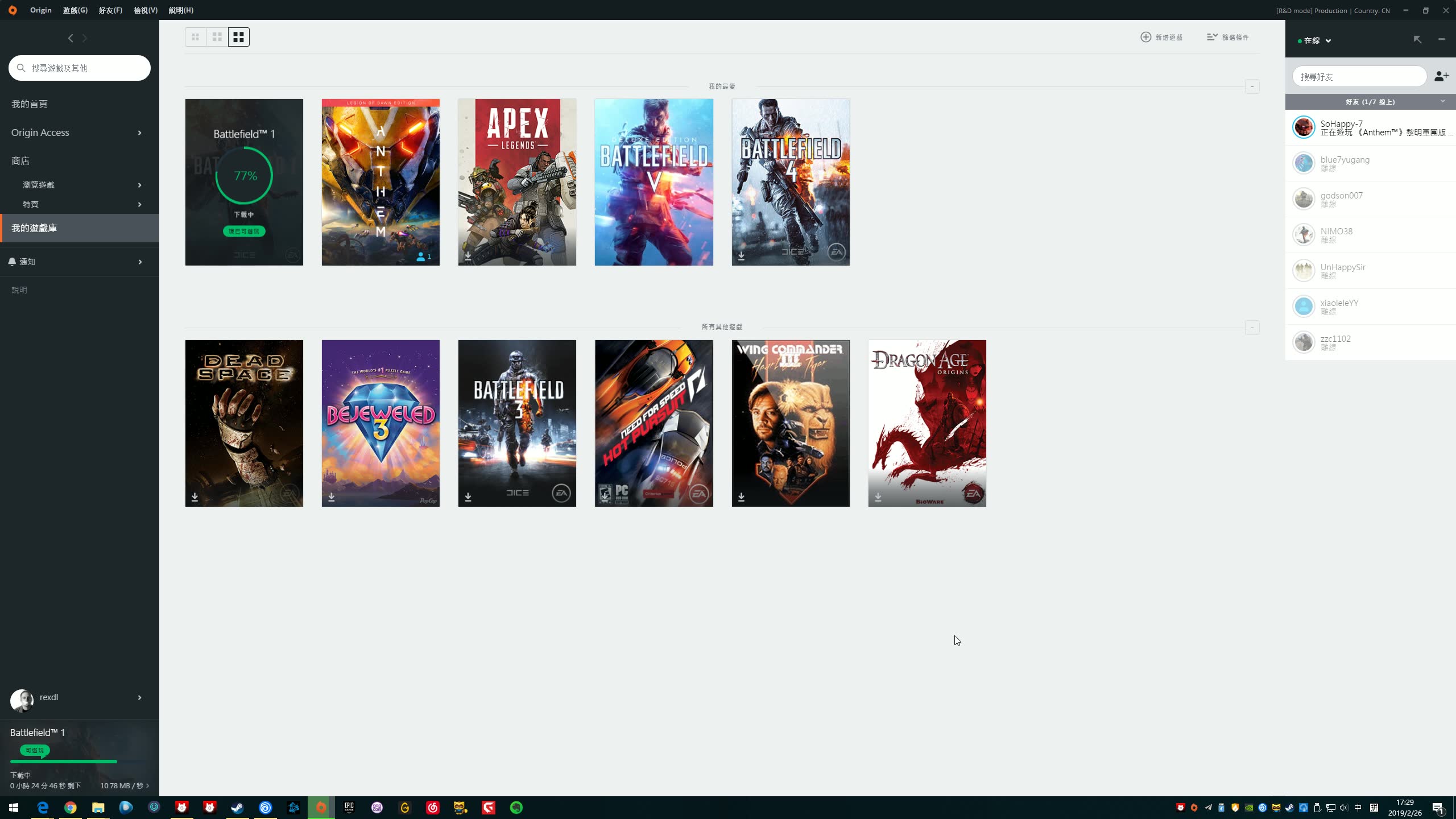Click the download icon on Bejeweled 3
Screen dimensions: 1456x819
pyautogui.click(x=332, y=498)
